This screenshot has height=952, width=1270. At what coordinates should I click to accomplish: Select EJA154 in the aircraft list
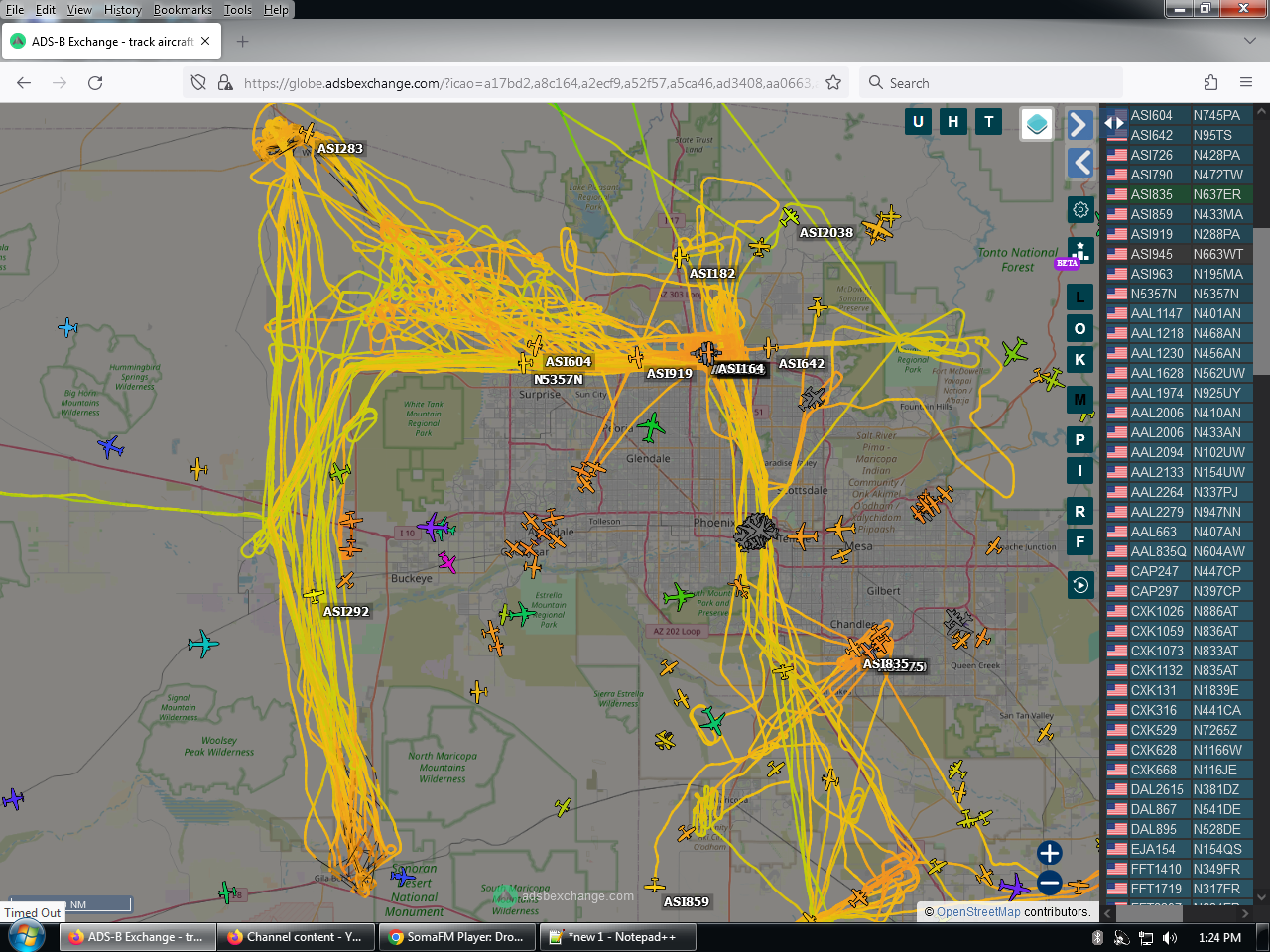tap(1179, 849)
